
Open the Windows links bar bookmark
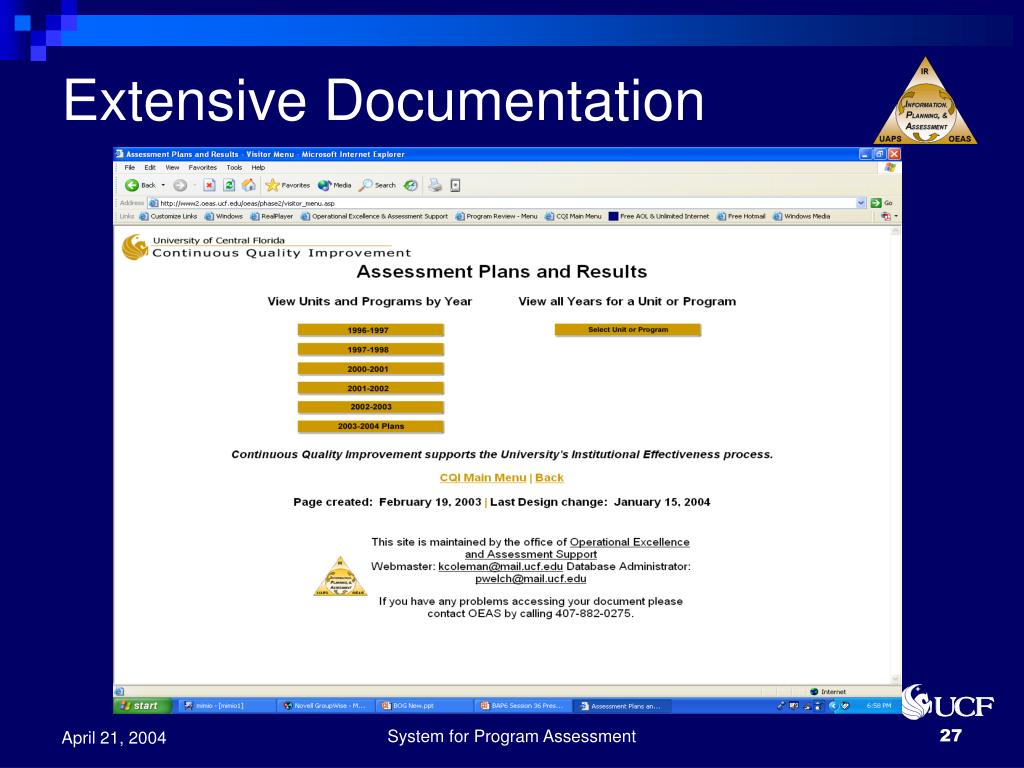pos(223,216)
